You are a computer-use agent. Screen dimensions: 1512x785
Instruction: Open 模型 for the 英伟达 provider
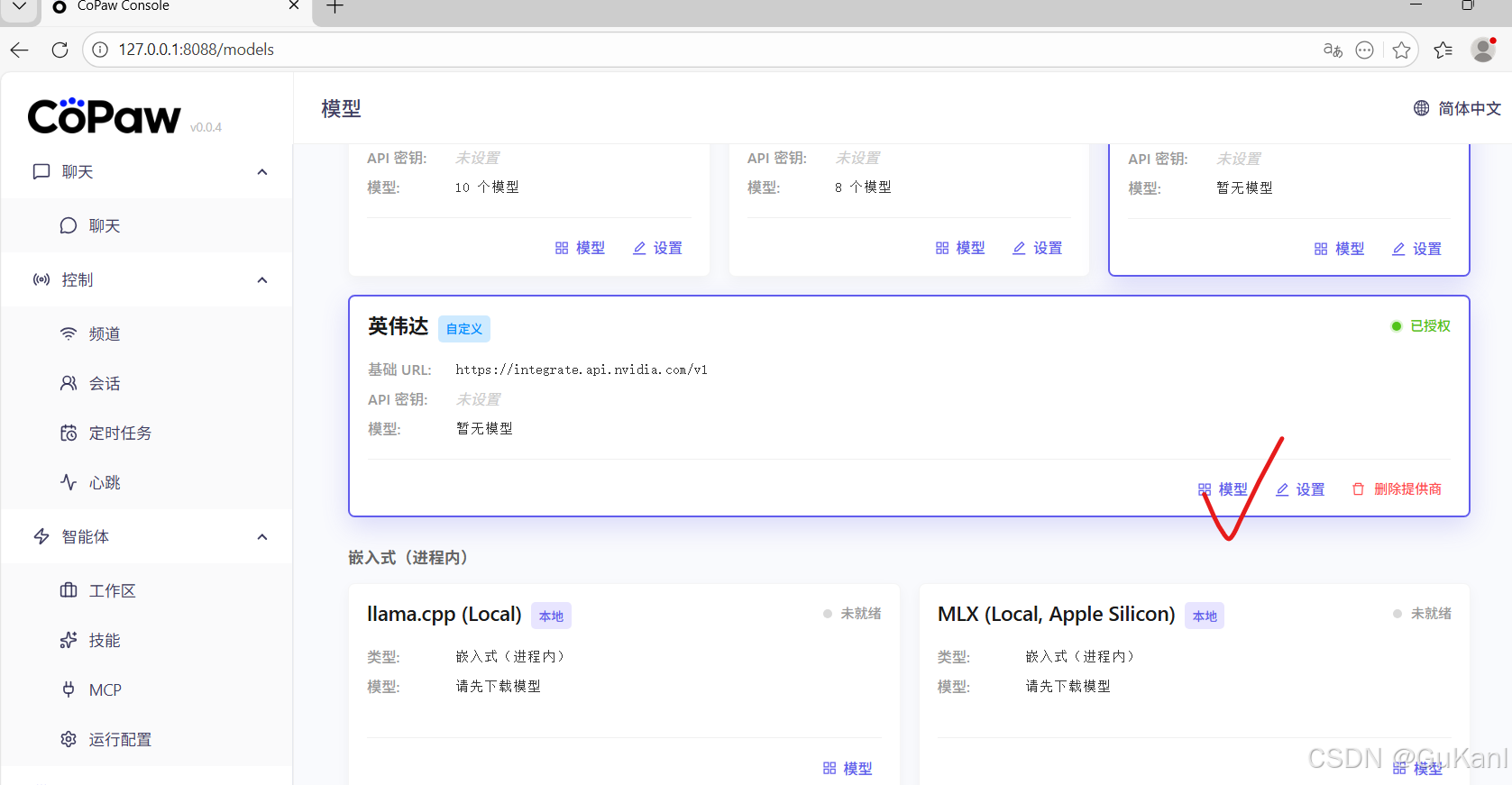[1223, 489]
